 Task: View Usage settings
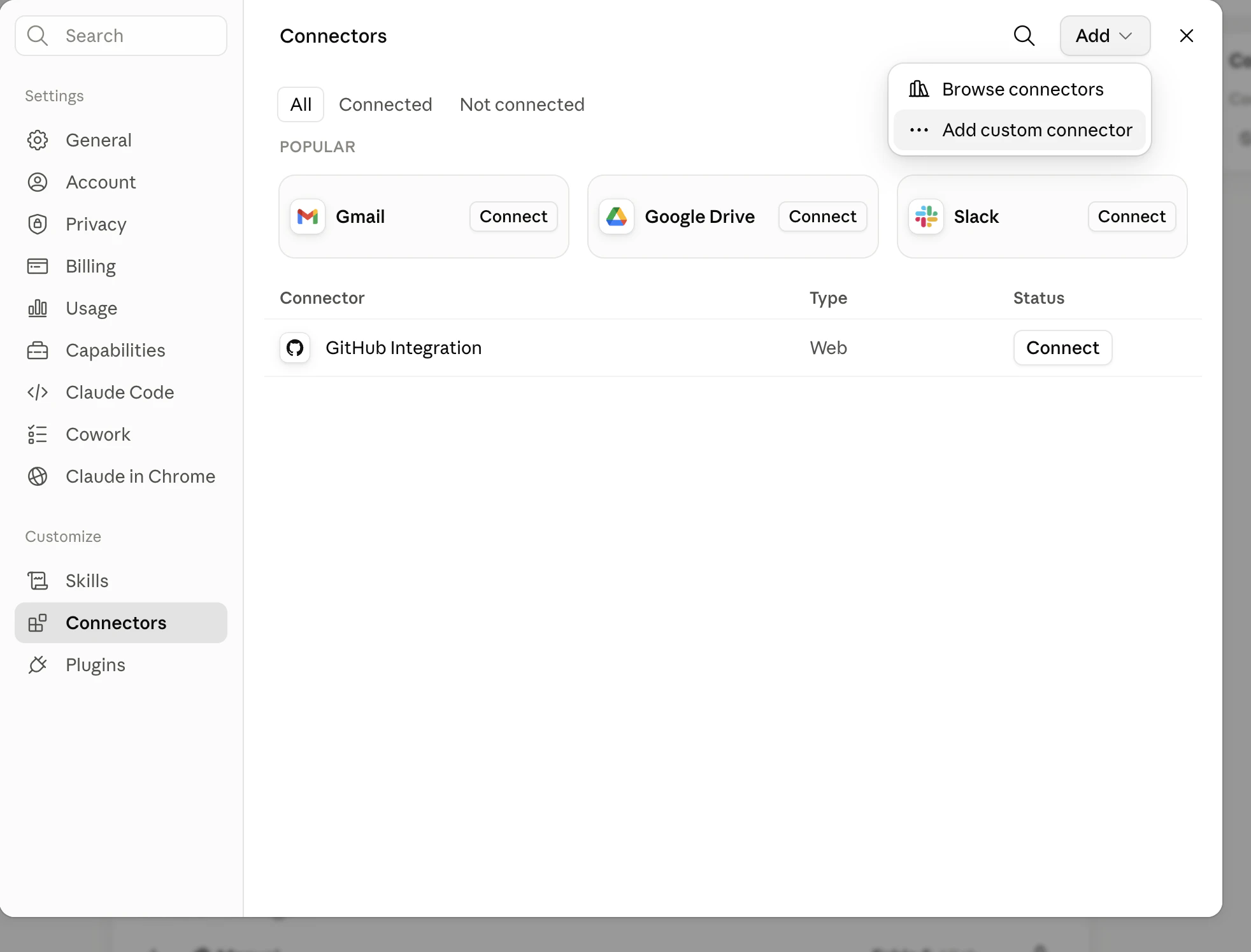coord(121,308)
